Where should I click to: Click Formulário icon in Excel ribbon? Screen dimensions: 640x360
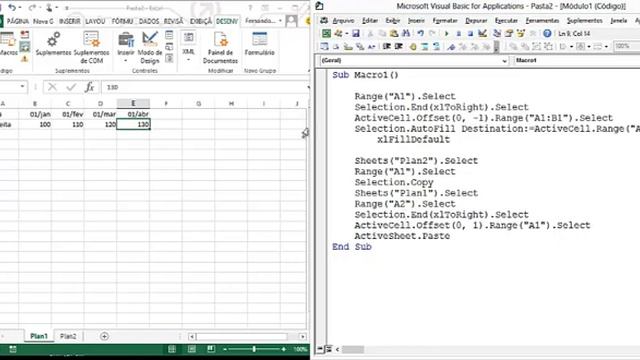[260, 39]
